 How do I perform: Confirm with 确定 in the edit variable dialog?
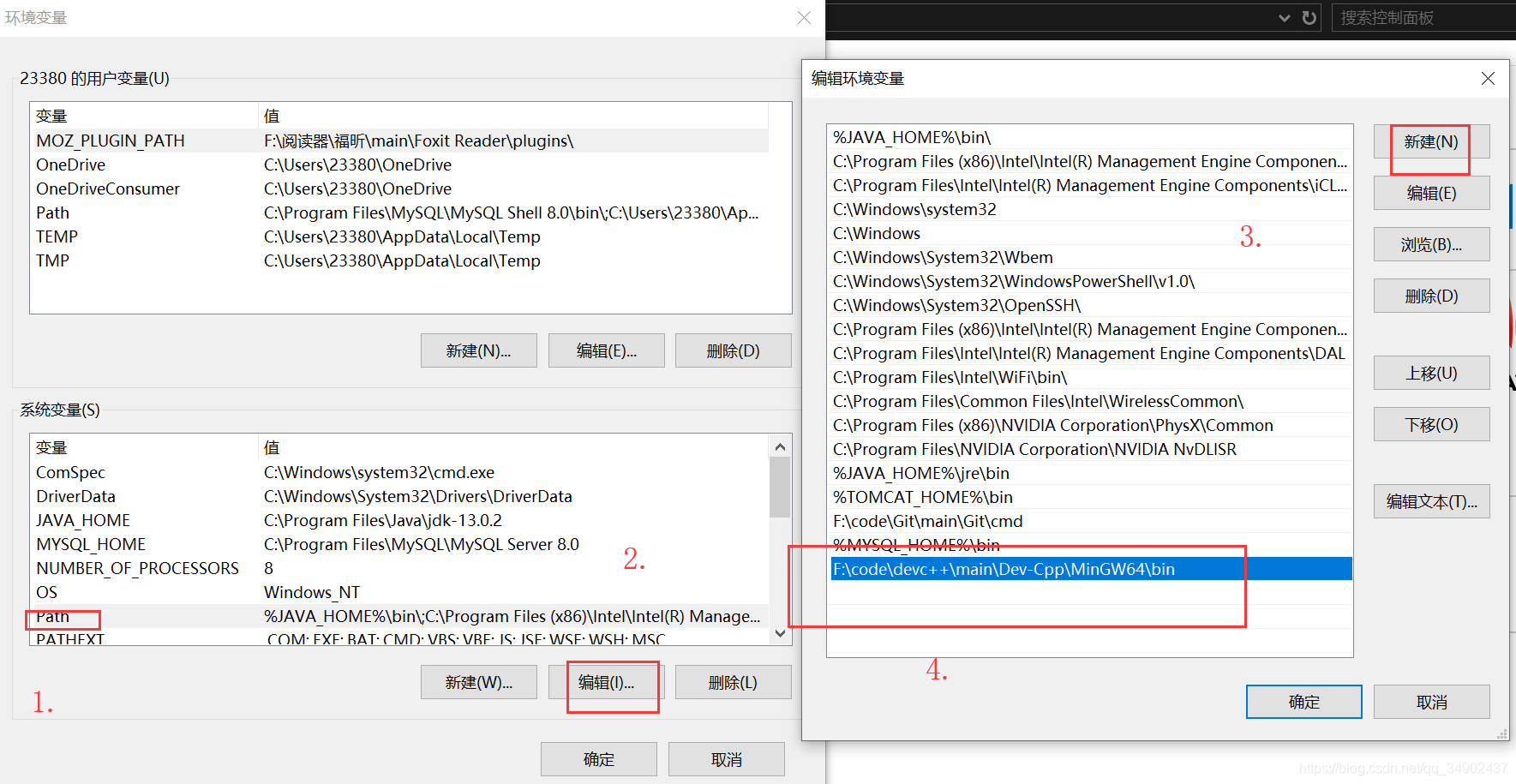tap(1303, 702)
